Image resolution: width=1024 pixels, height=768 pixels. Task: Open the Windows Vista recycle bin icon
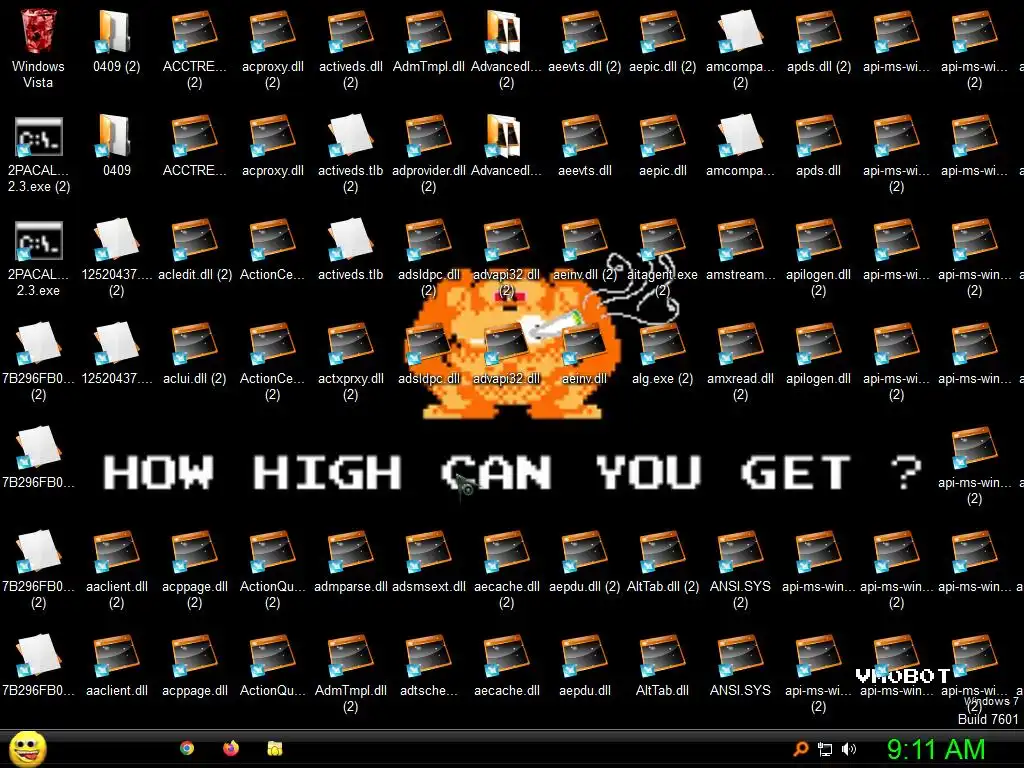coord(38,31)
